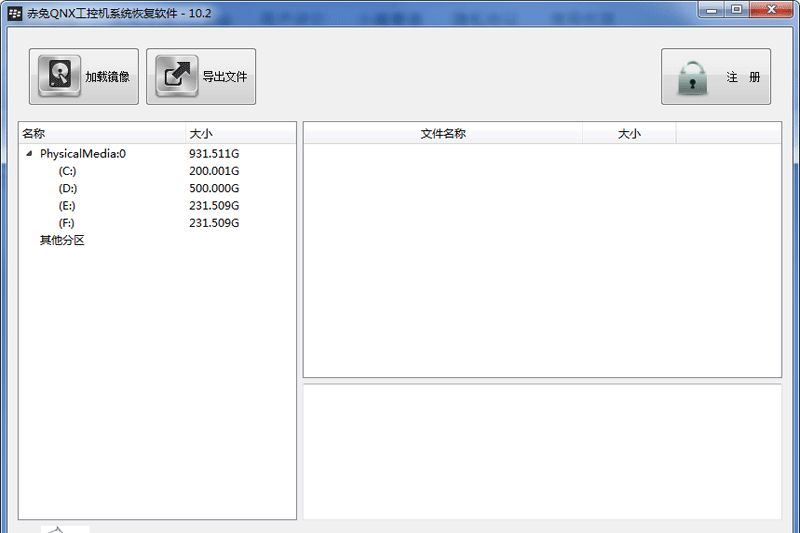Click the padlock register icon
The height and width of the screenshot is (533, 800).
click(692, 77)
